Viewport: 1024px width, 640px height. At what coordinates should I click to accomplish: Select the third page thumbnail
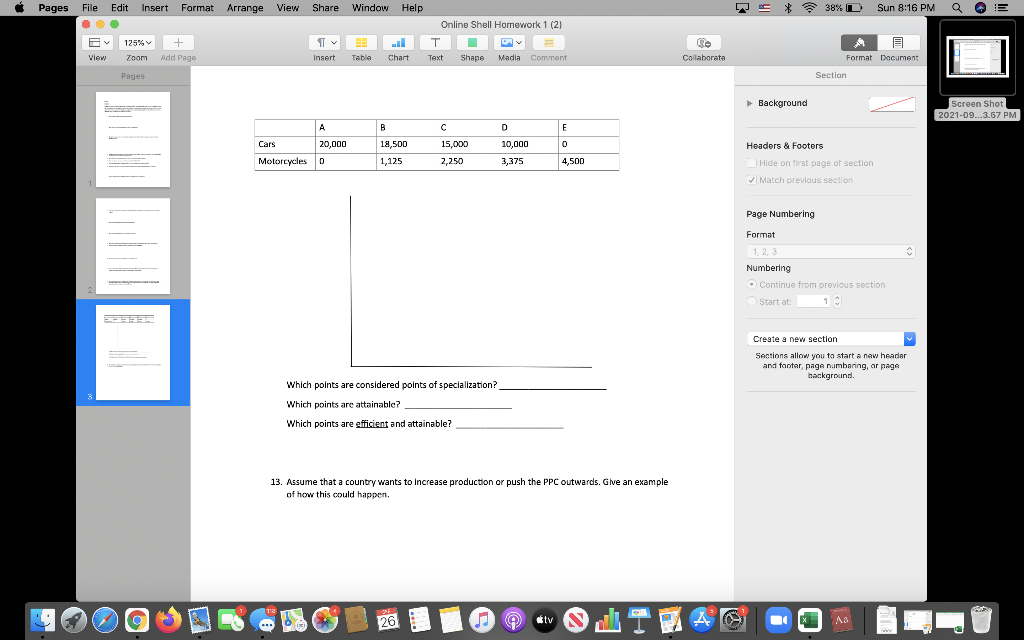pos(133,354)
